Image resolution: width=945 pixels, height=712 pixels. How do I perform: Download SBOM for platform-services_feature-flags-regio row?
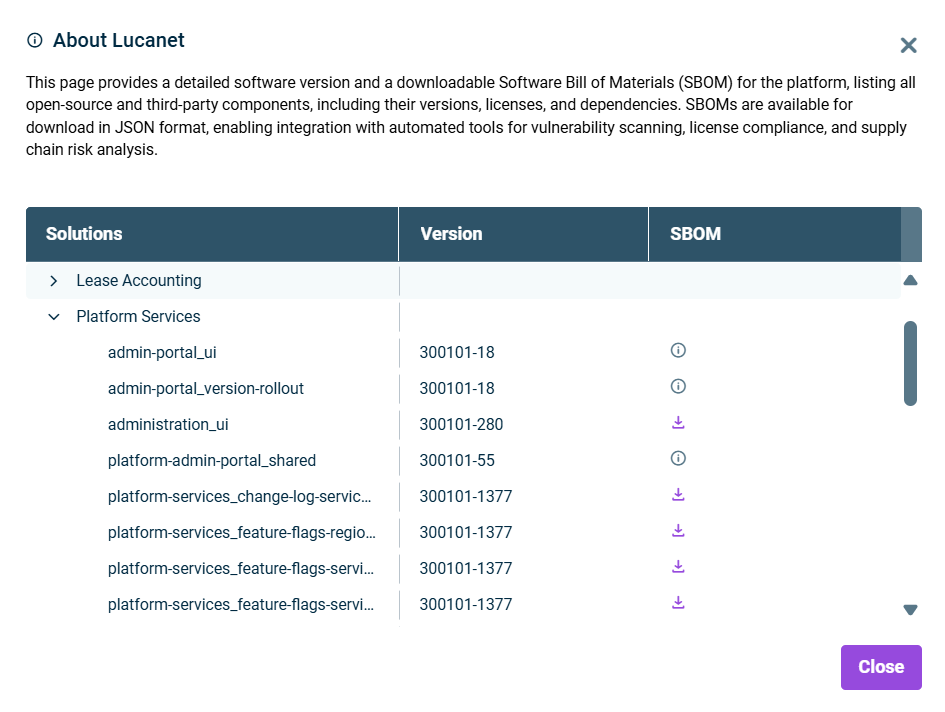pyautogui.click(x=678, y=531)
